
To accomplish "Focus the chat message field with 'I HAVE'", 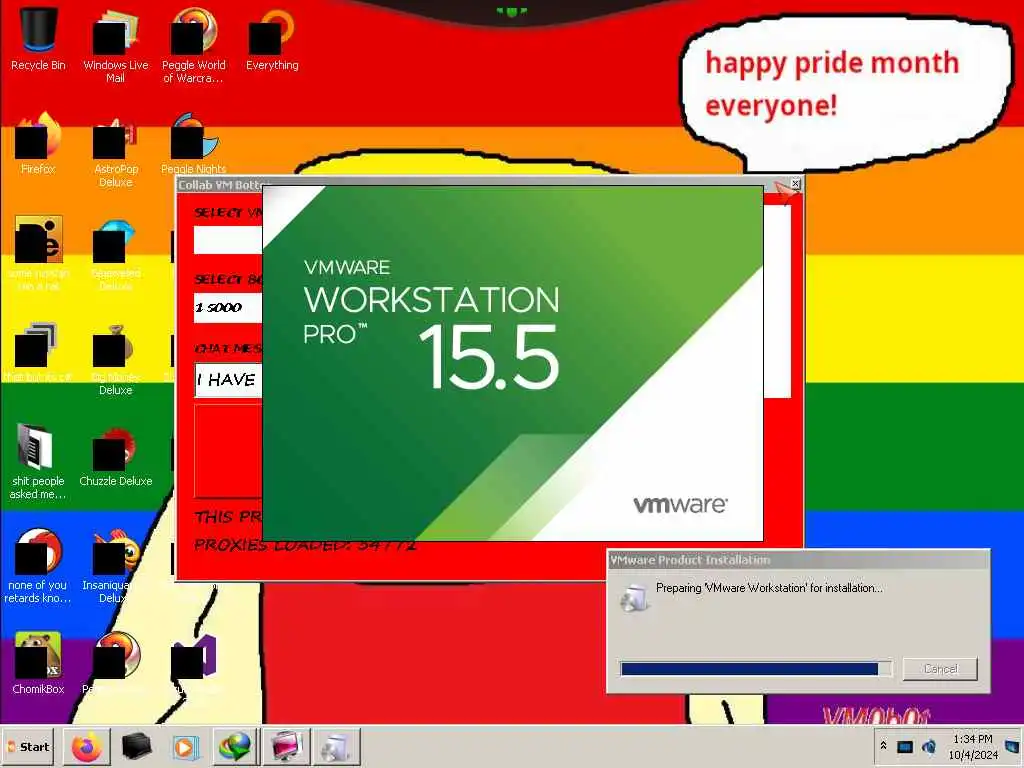I will pos(228,379).
